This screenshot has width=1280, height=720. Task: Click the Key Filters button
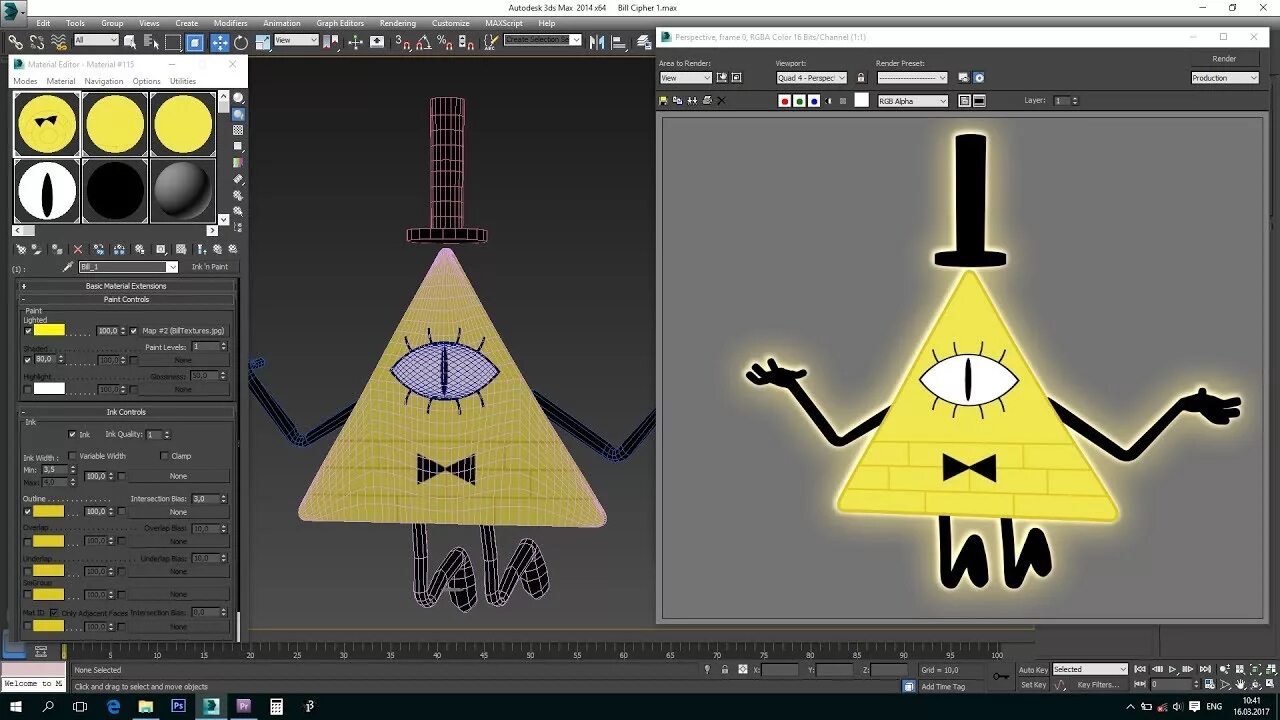coord(1098,685)
